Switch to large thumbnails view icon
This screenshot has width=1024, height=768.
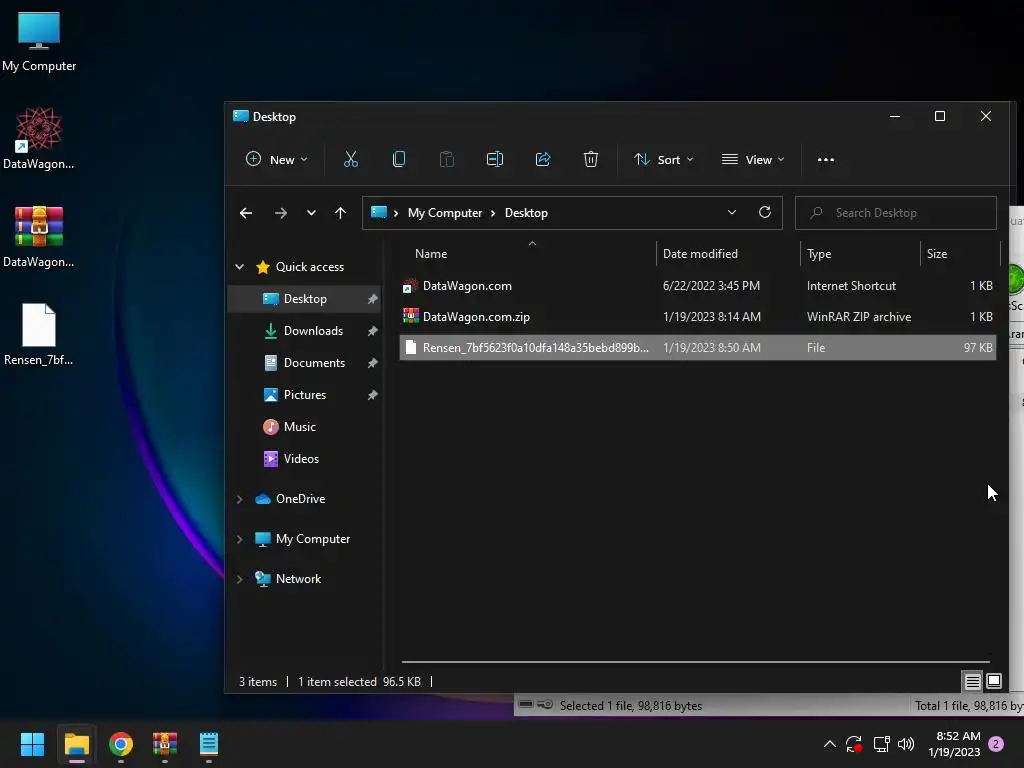coord(994,682)
